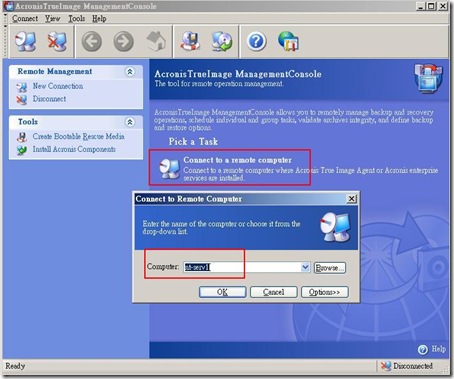This screenshot has width=454, height=379.
Task: Click the Ready status bar text
Action: tap(15, 366)
